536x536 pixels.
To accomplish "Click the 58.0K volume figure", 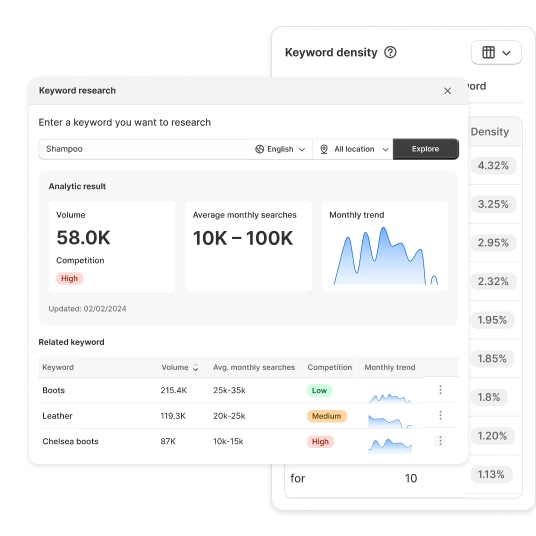I will click(x=83, y=238).
